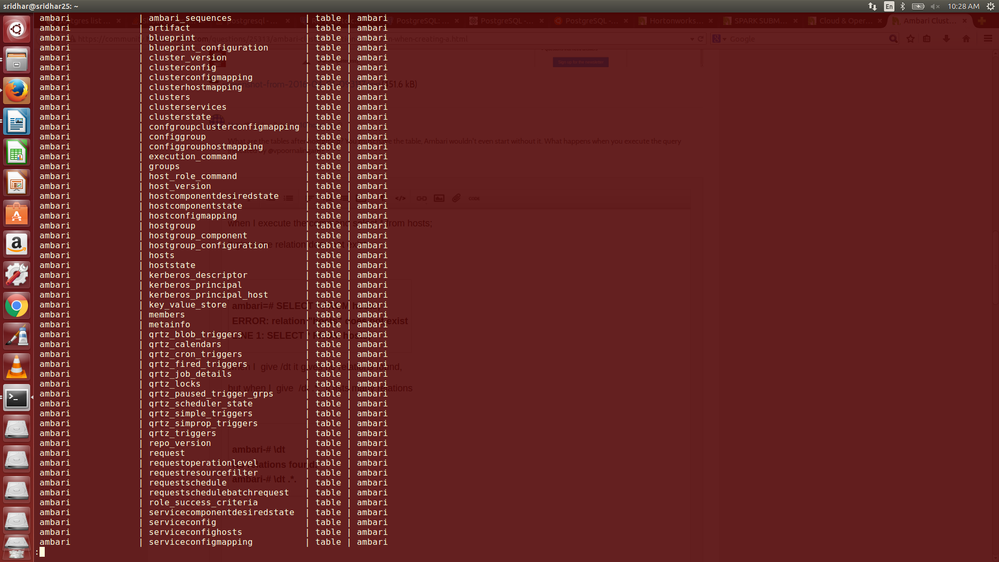Open new tab plus in Firefox window
Image resolution: width=999 pixels, height=562 pixels.
click(x=982, y=21)
